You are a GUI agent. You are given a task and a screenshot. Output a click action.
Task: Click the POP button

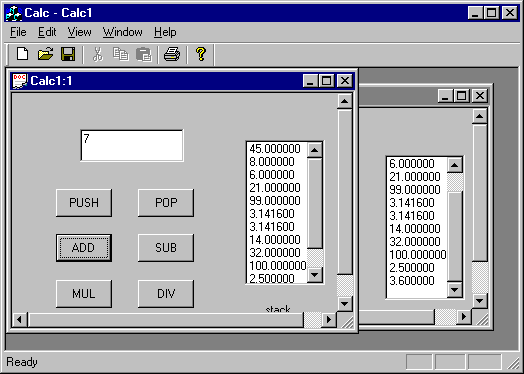pyautogui.click(x=166, y=203)
